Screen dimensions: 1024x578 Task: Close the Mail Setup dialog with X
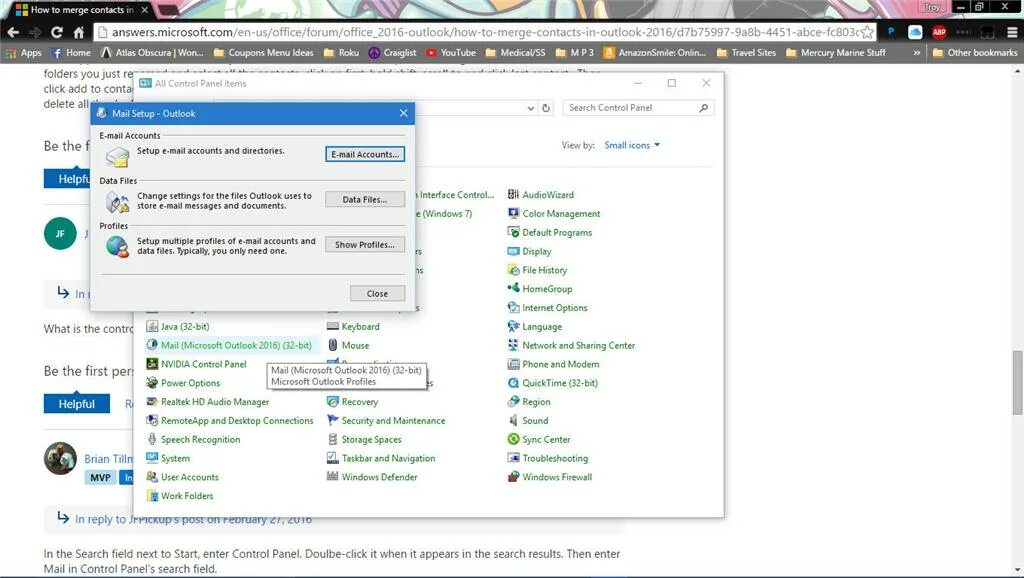tap(404, 113)
